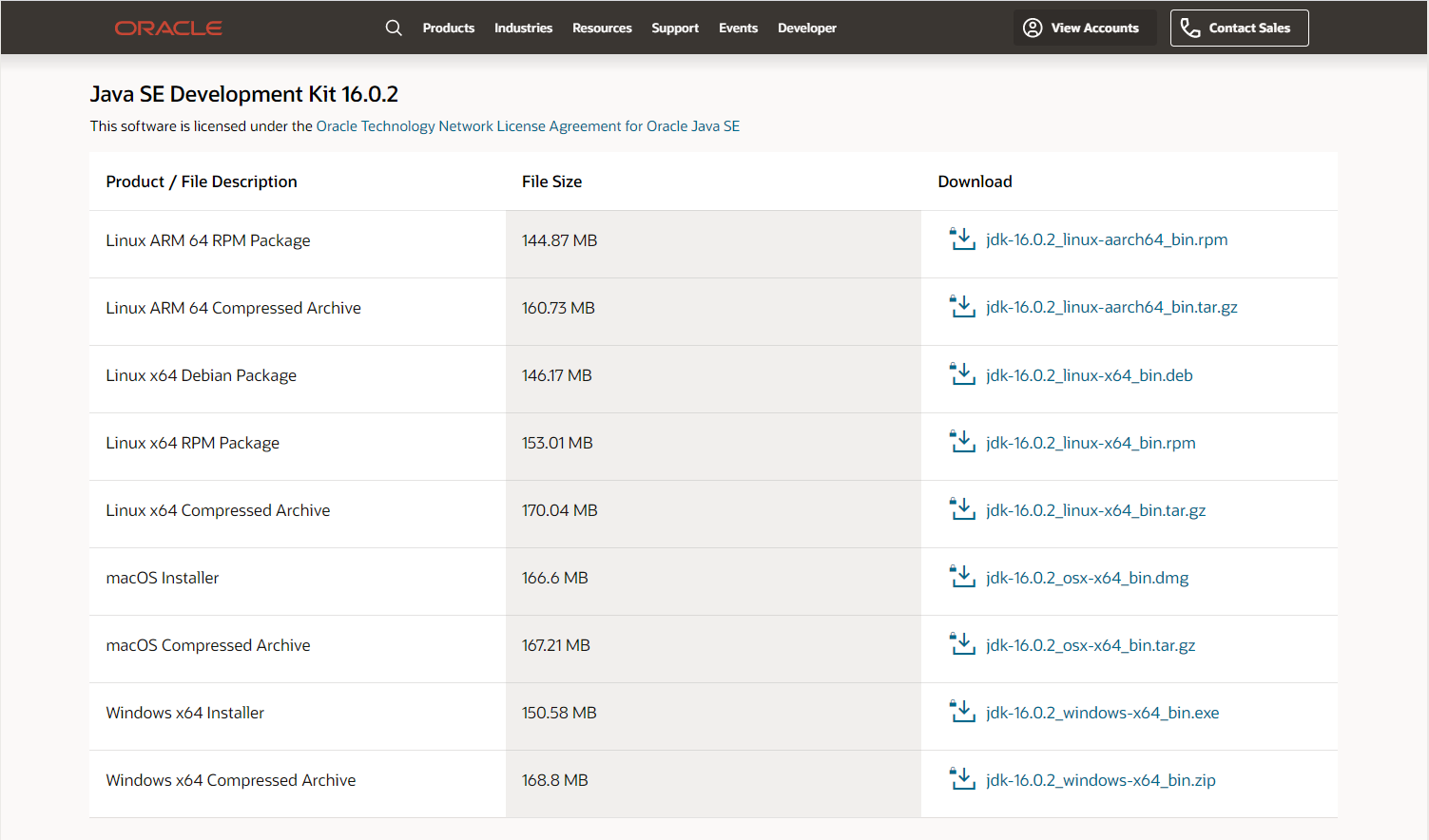
Task: Open the Industries menu
Action: pyautogui.click(x=523, y=29)
